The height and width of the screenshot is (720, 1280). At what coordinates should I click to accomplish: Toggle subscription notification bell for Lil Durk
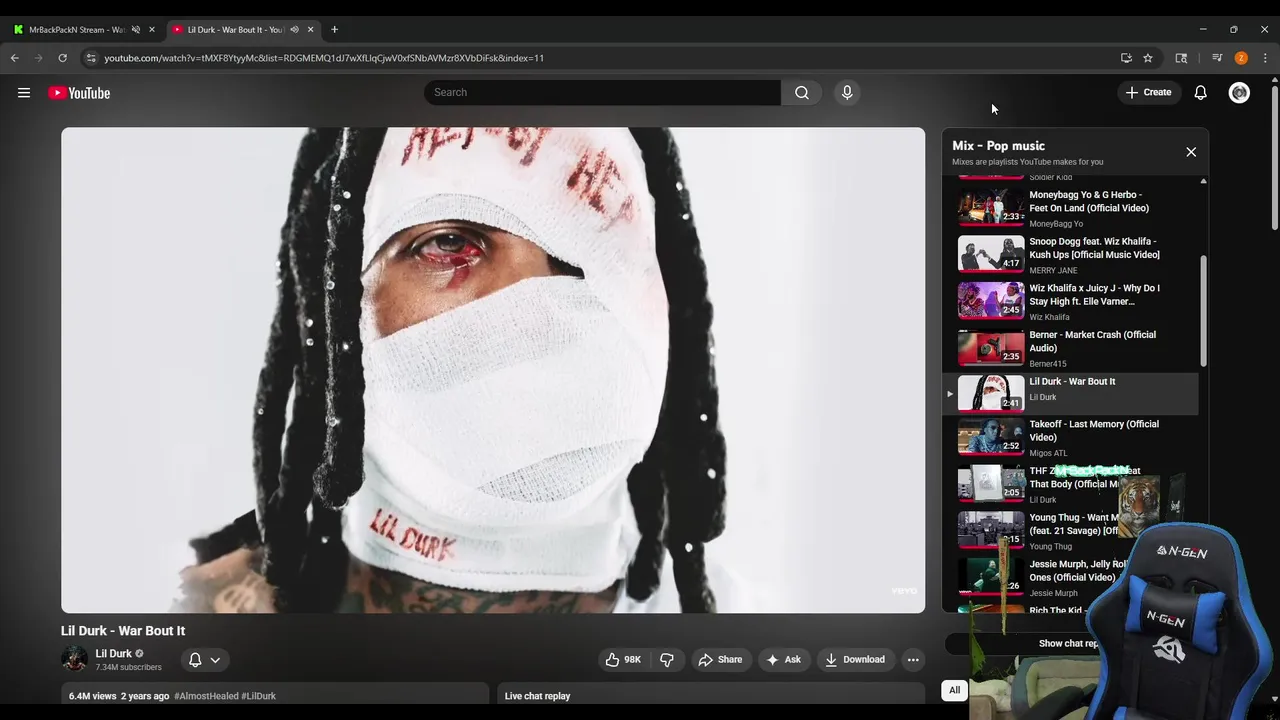195,660
